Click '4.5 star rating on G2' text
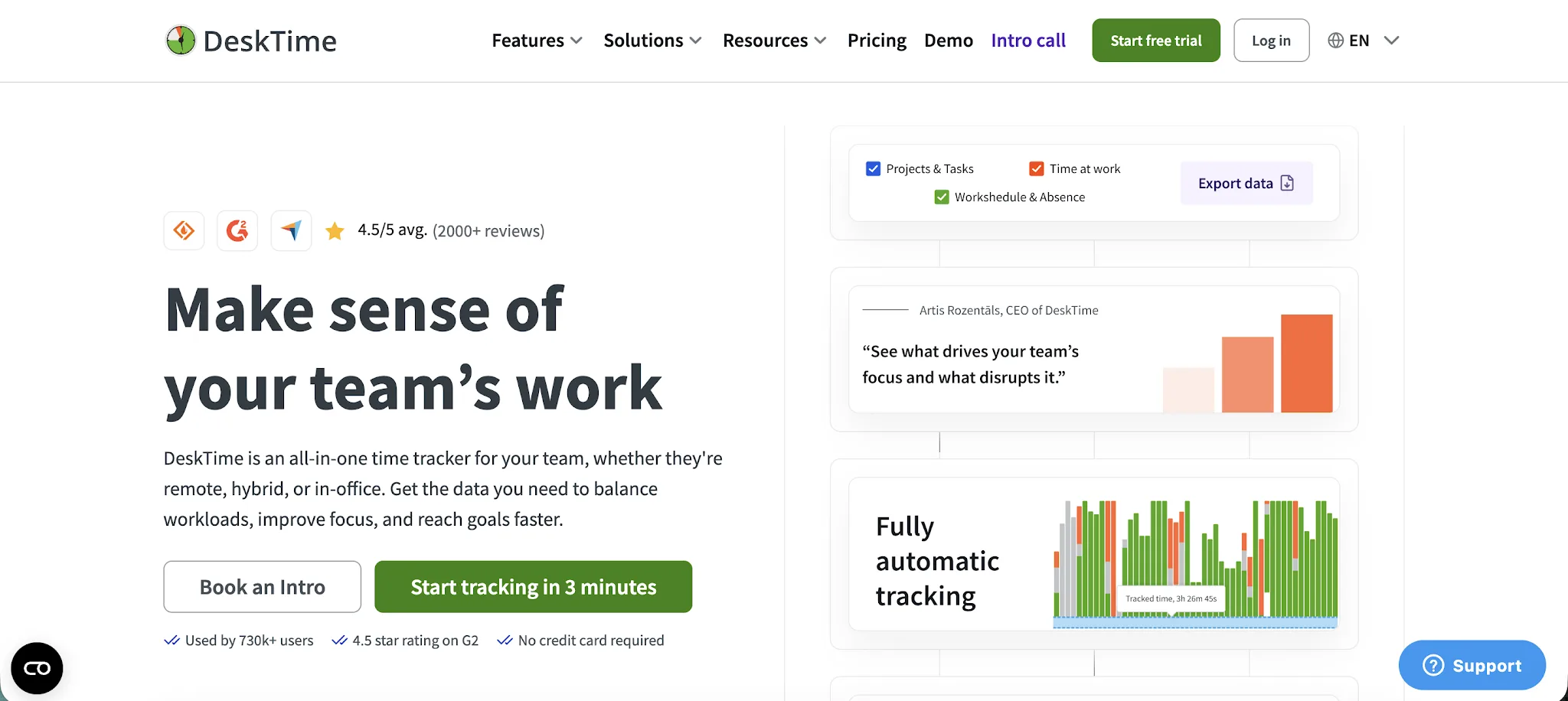Viewport: 1568px width, 701px height. (416, 641)
